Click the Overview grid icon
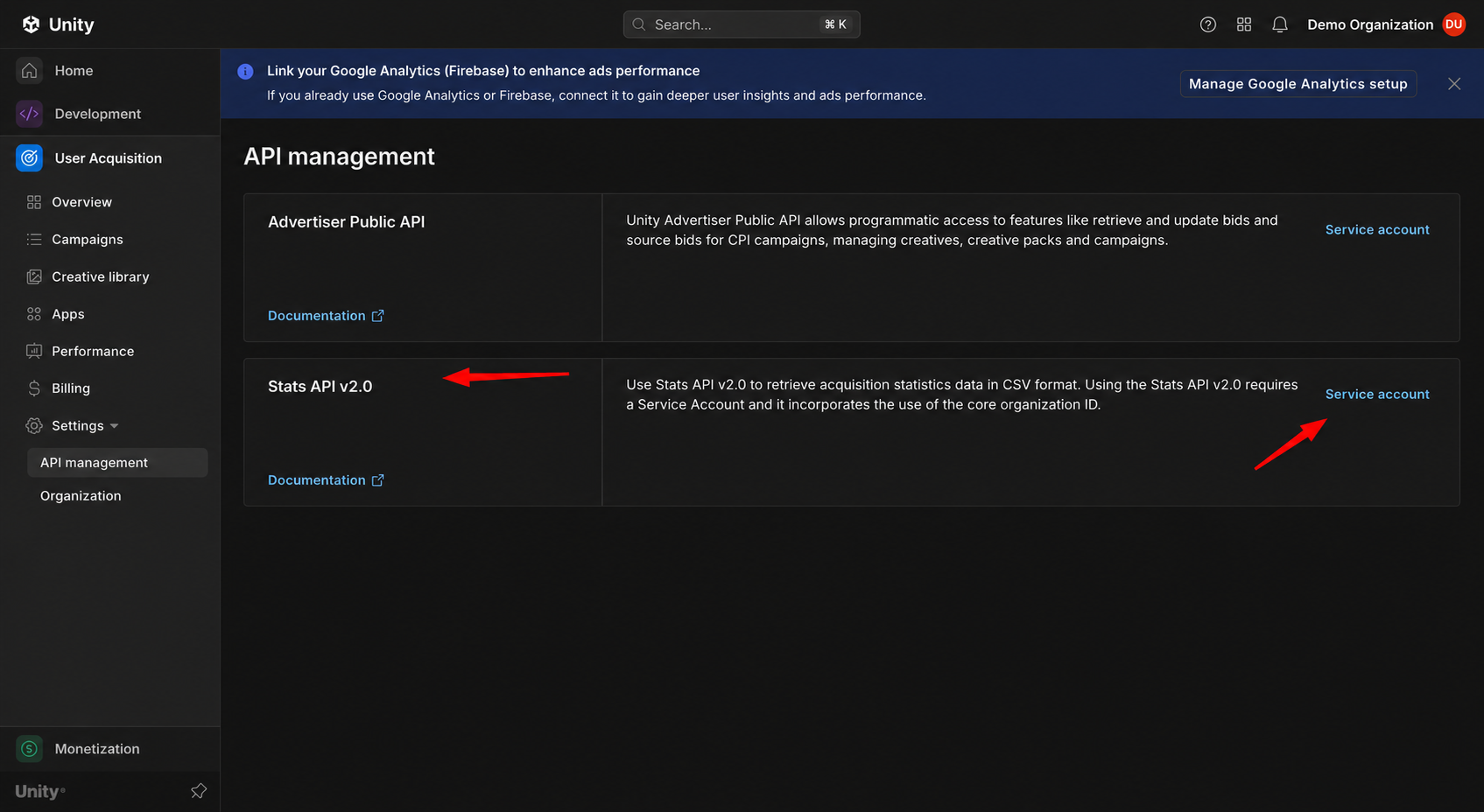 [34, 202]
